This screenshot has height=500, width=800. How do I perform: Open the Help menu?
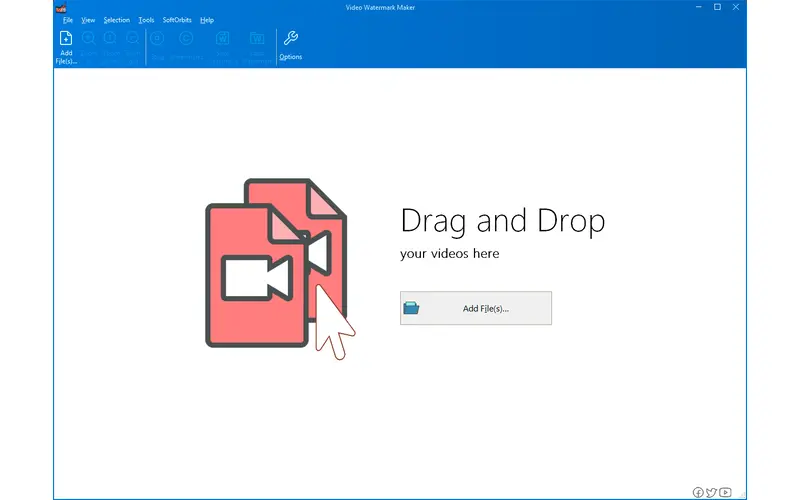click(x=207, y=20)
